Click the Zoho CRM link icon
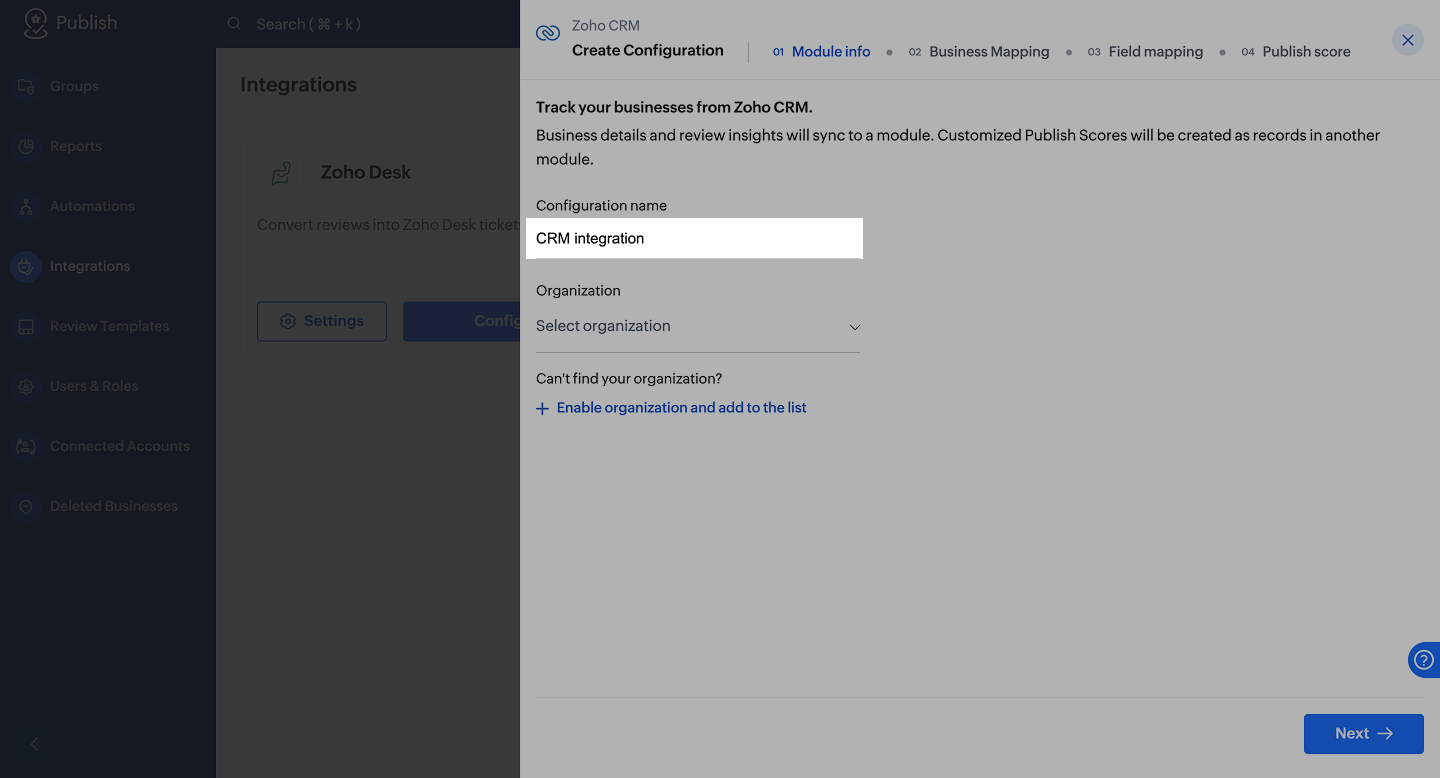The image size is (1440, 778). pos(548,33)
